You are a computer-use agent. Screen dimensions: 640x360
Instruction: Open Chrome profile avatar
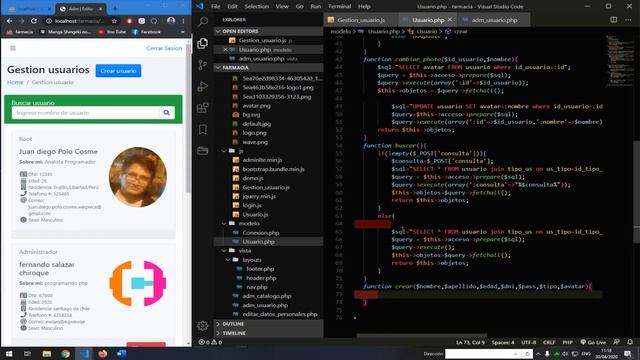pyautogui.click(x=171, y=21)
